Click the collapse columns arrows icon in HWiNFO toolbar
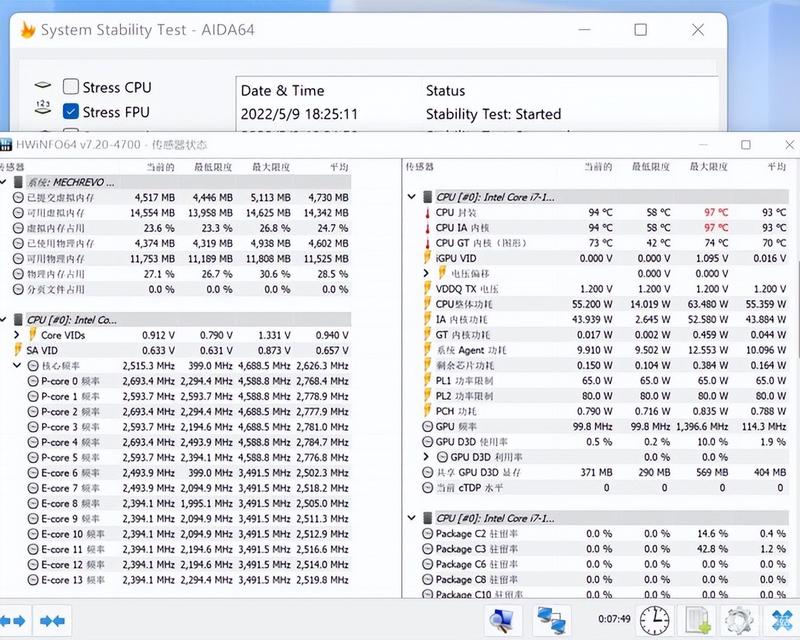Screen dimensions: 800x640 (x=52, y=621)
